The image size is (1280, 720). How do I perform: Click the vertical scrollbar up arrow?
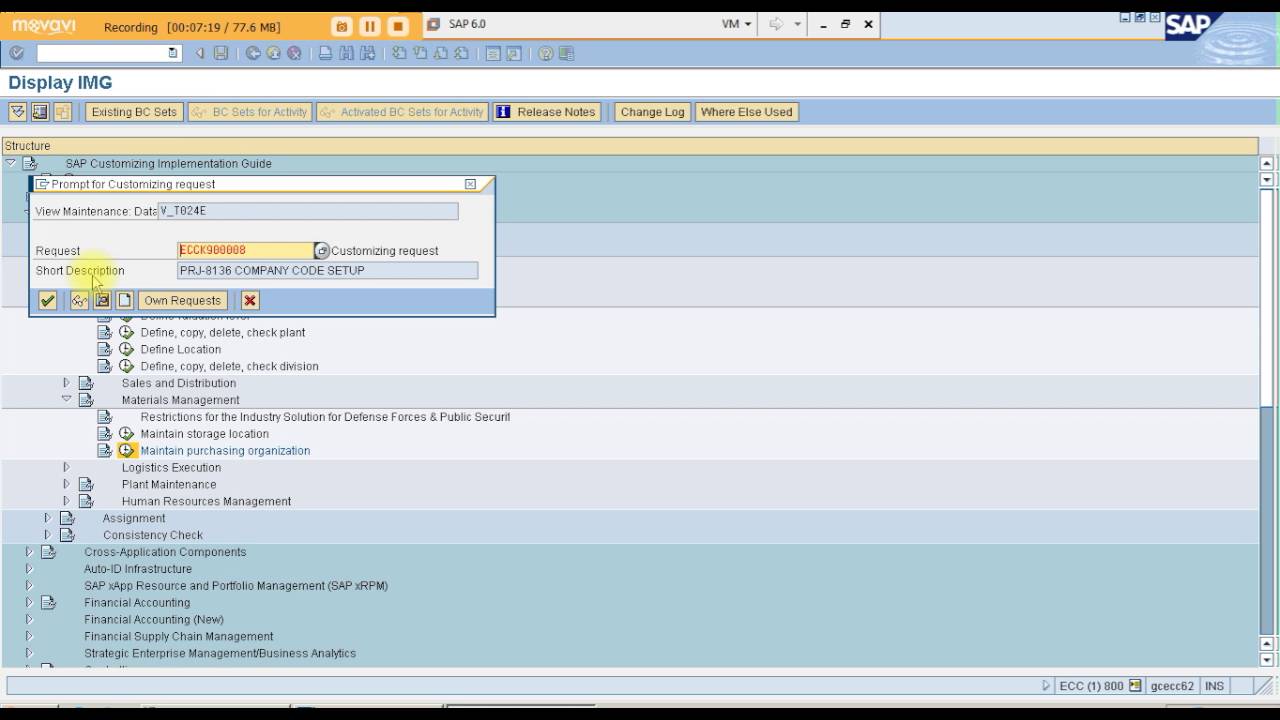pos(1267,163)
